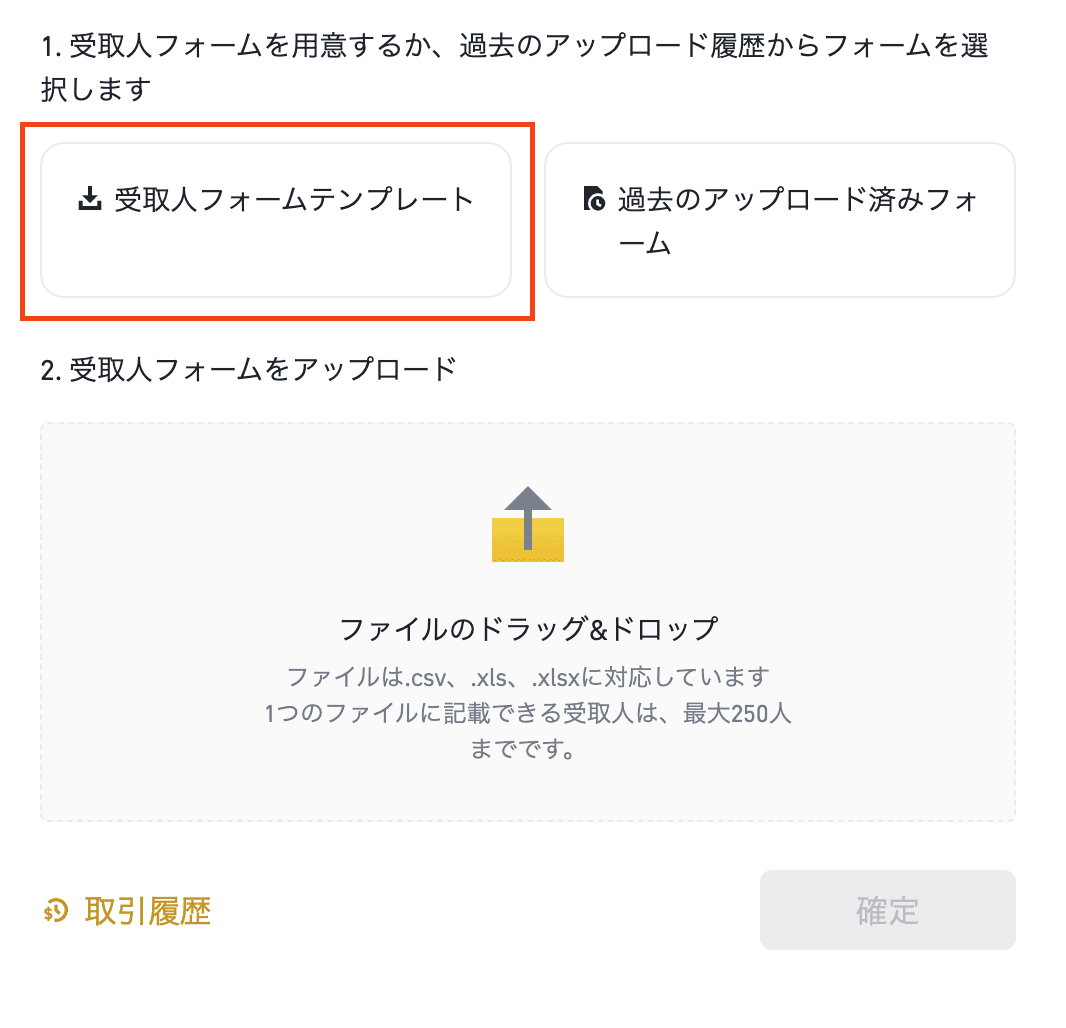
Task: Click the download icon beside 受取人フォームテンプレート
Action: 90,199
